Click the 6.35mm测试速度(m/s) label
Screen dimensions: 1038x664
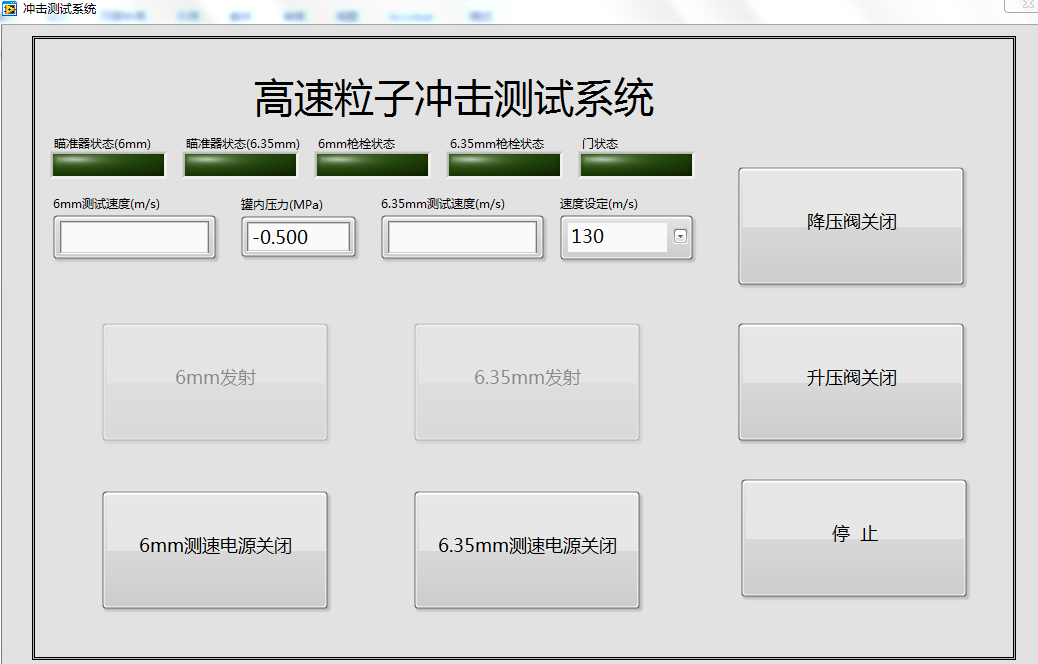442,204
